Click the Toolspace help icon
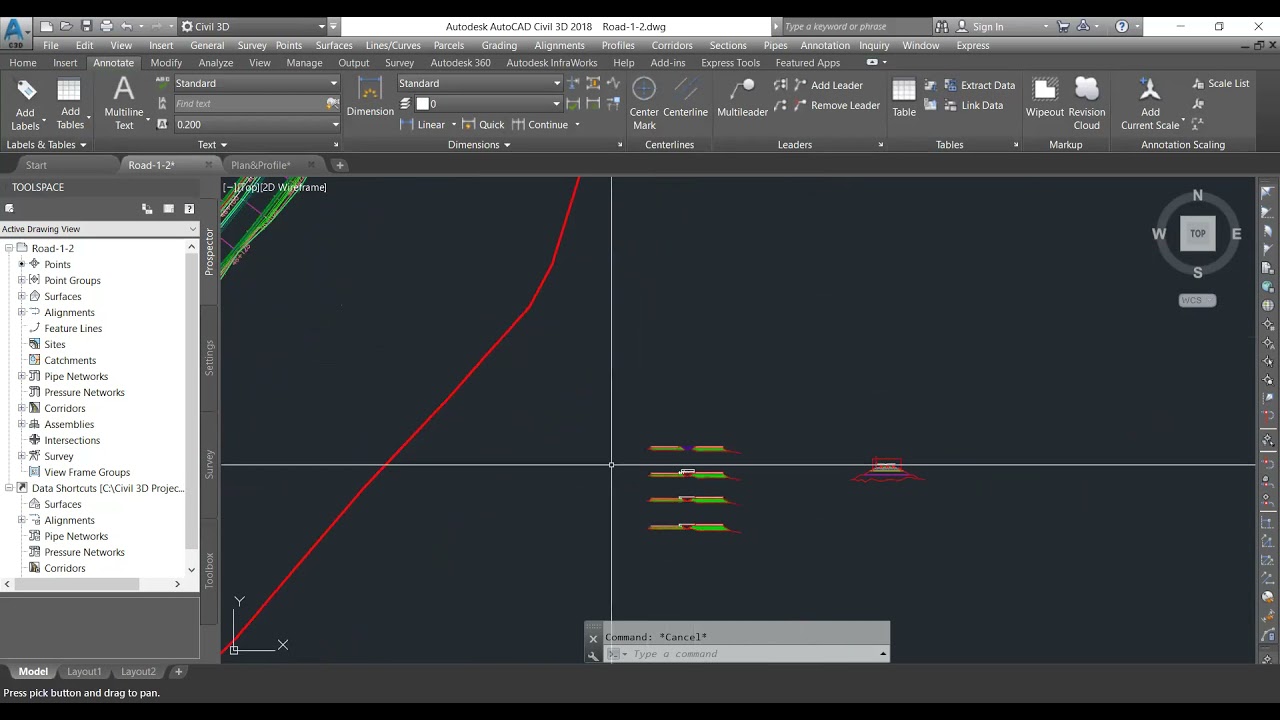1280x720 pixels. (x=189, y=209)
